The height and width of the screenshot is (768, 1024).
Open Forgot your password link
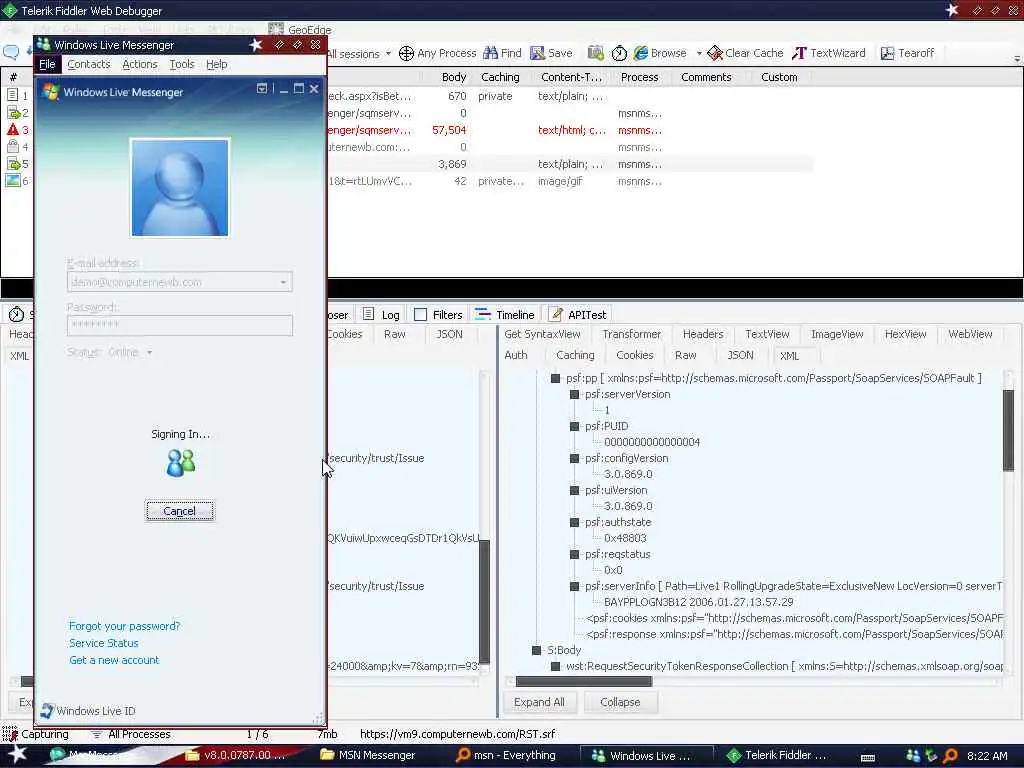coord(124,626)
